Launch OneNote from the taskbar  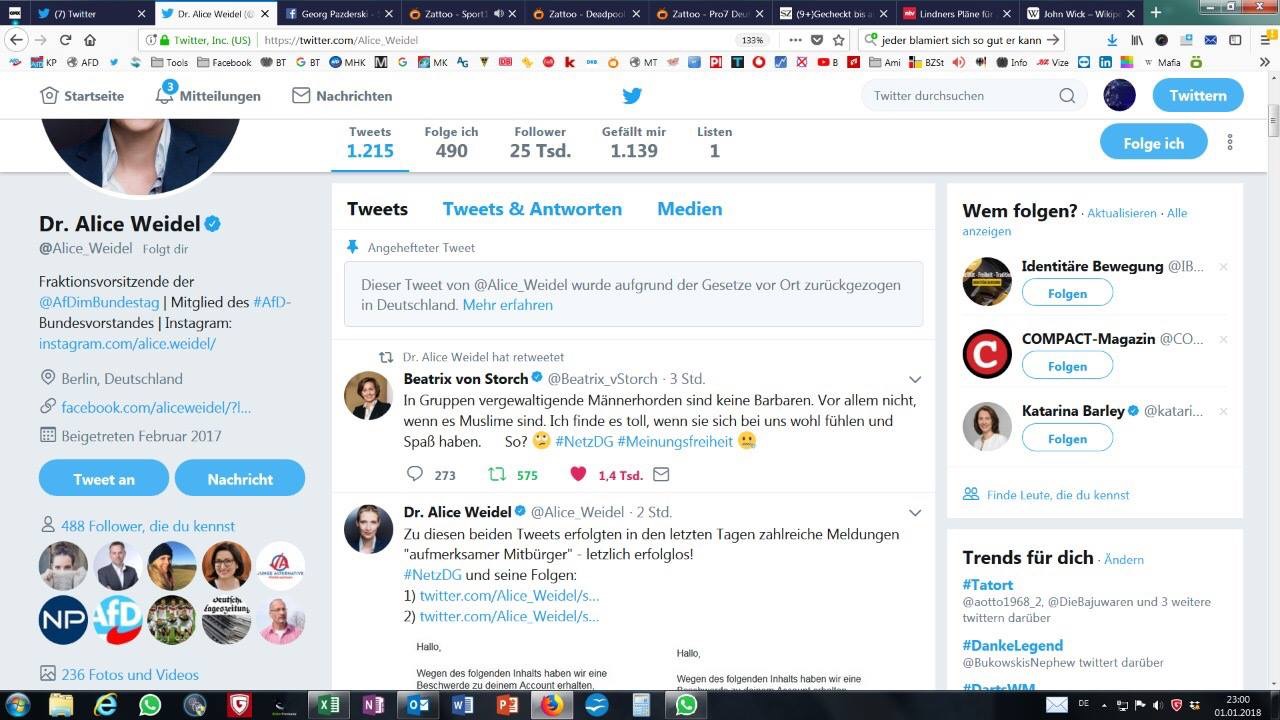point(373,705)
